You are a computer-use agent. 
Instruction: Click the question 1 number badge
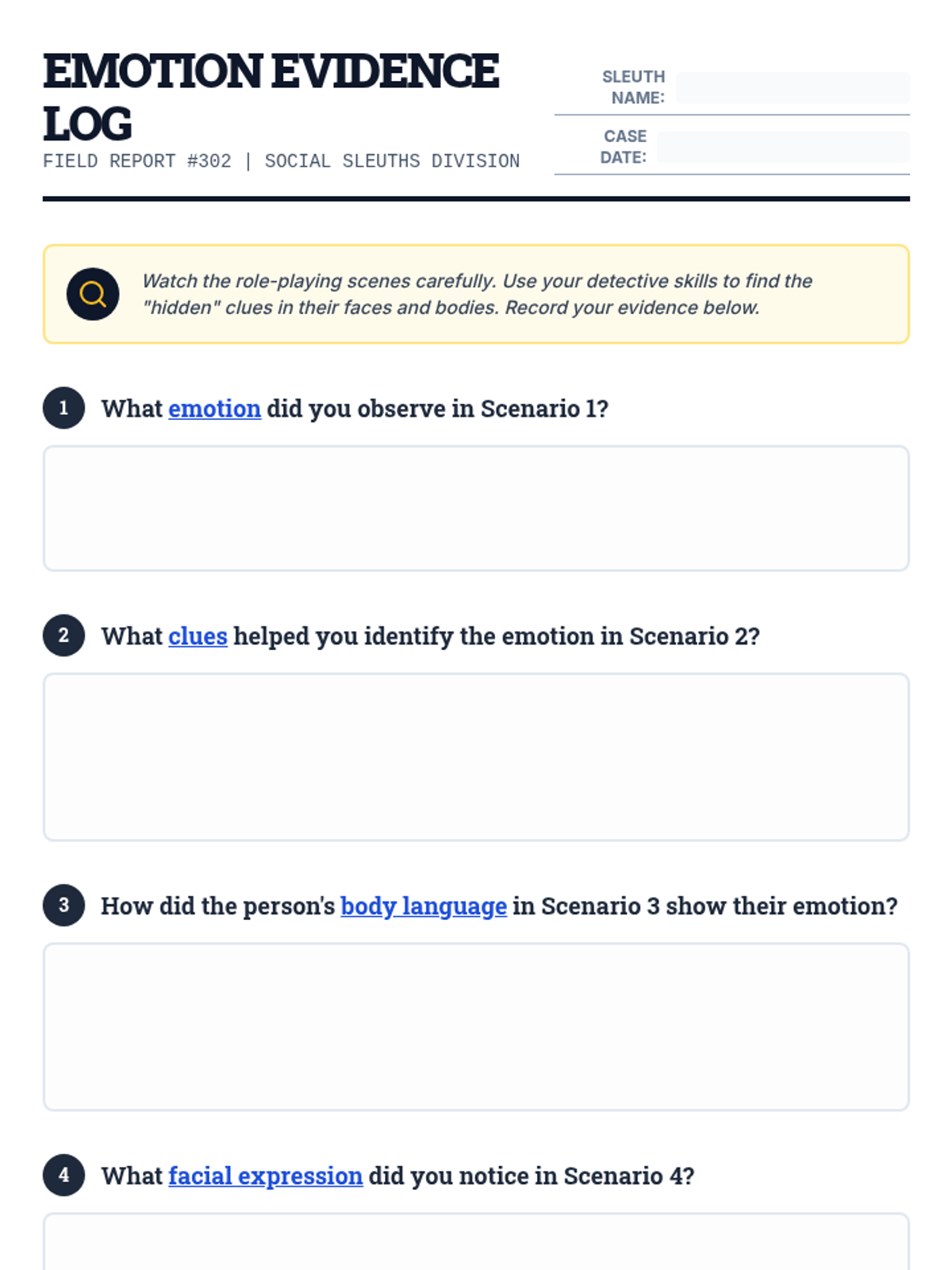click(64, 408)
